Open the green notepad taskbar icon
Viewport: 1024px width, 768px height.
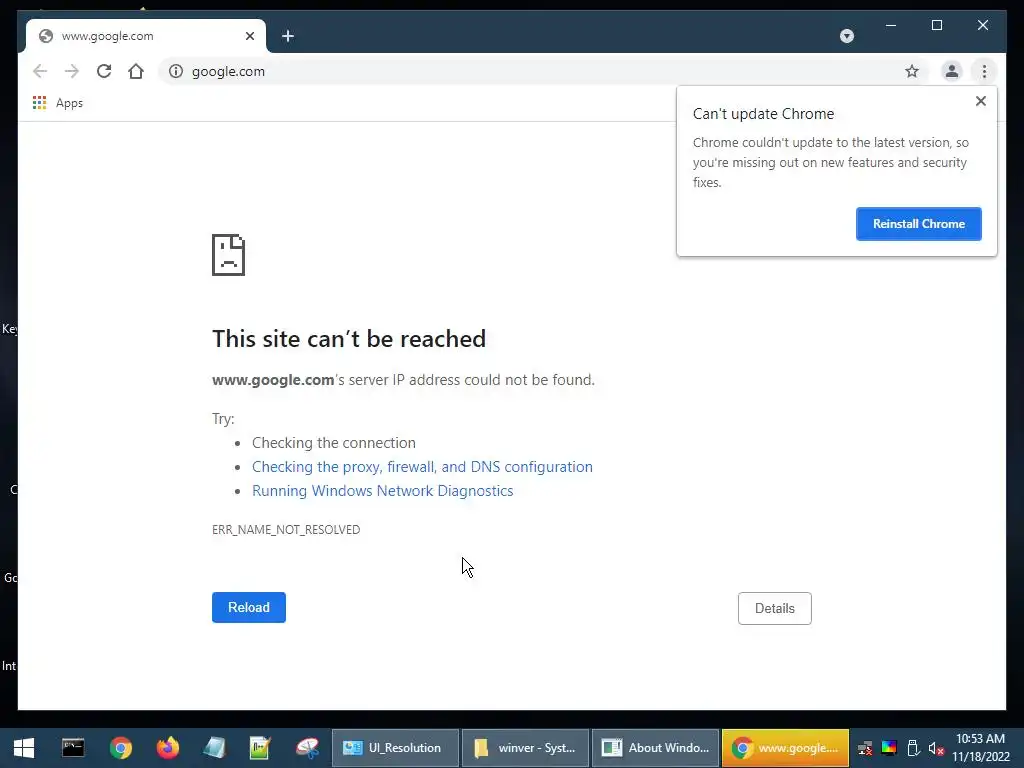[x=260, y=748]
